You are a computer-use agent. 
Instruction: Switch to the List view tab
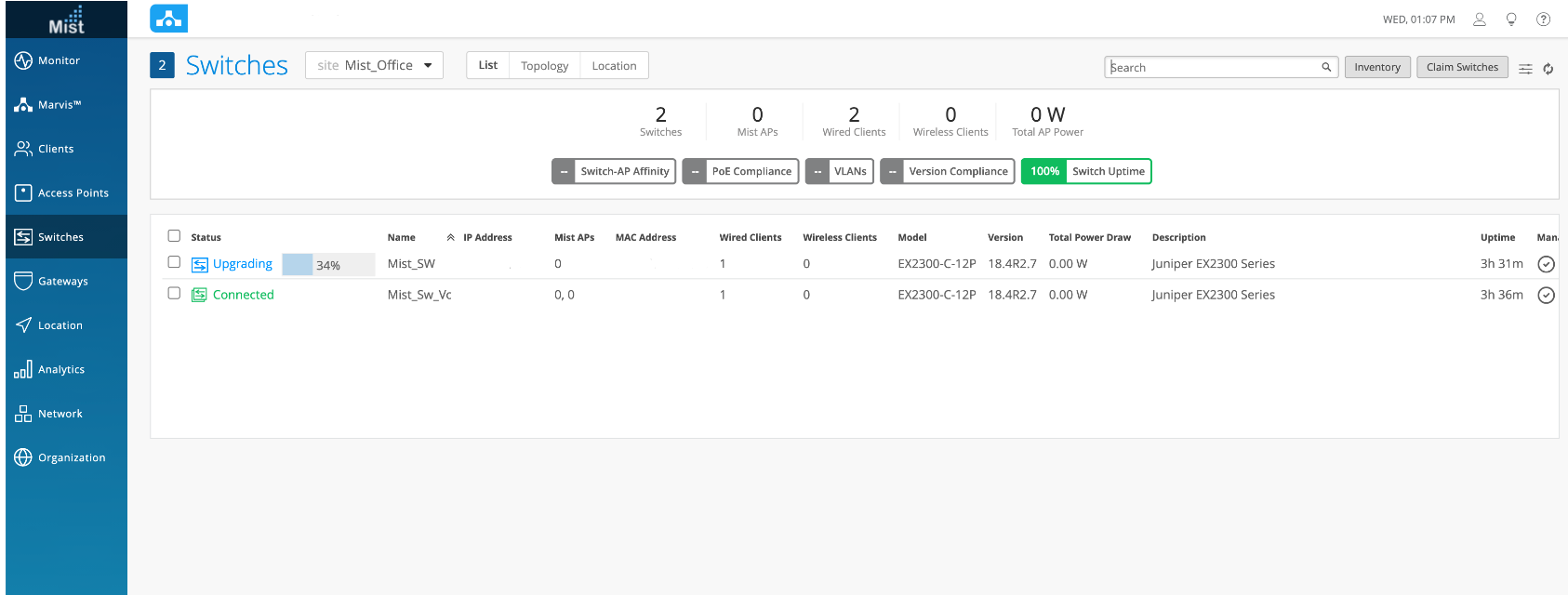pyautogui.click(x=487, y=65)
